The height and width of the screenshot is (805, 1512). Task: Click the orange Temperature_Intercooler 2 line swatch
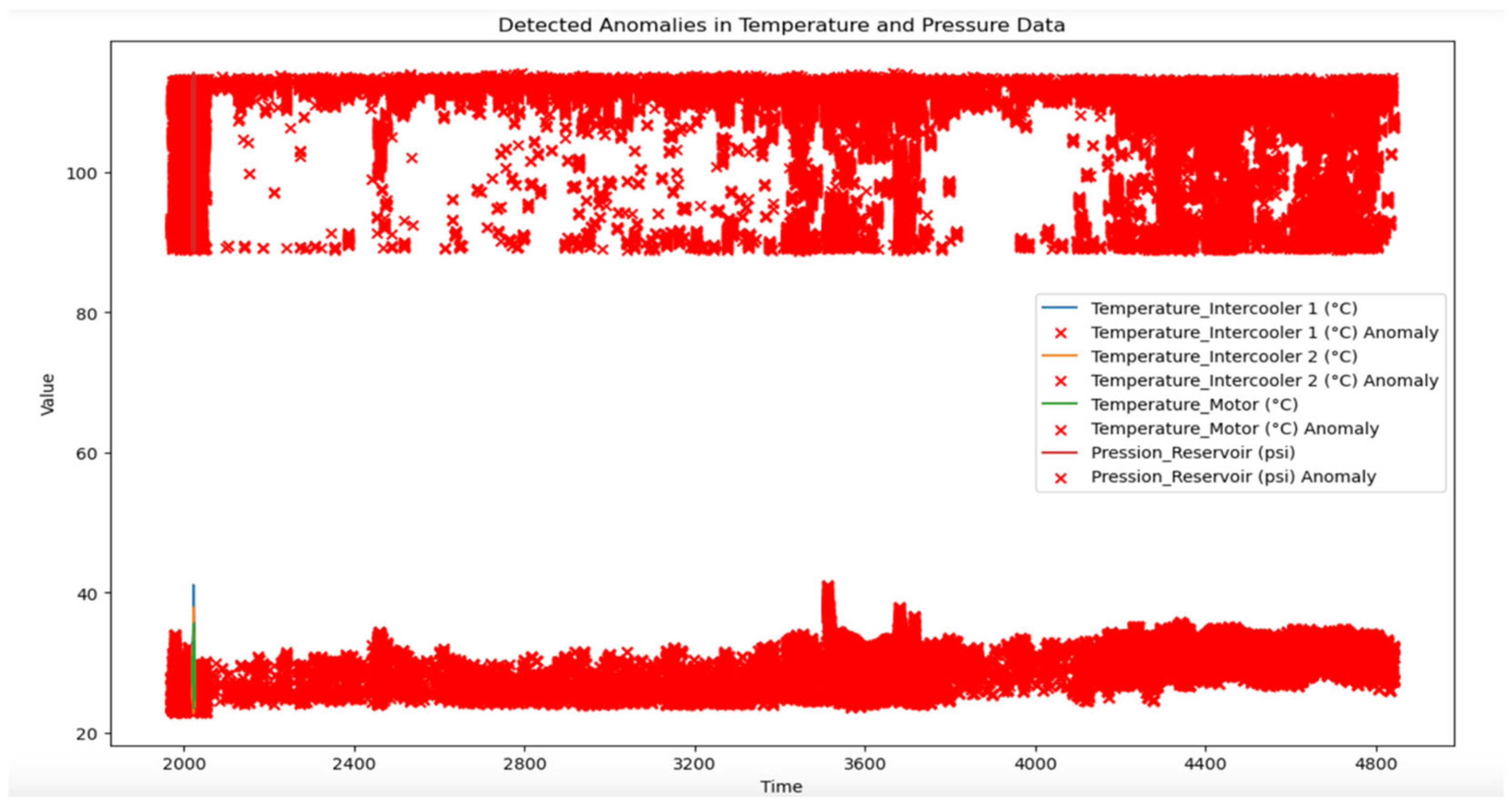click(1060, 356)
